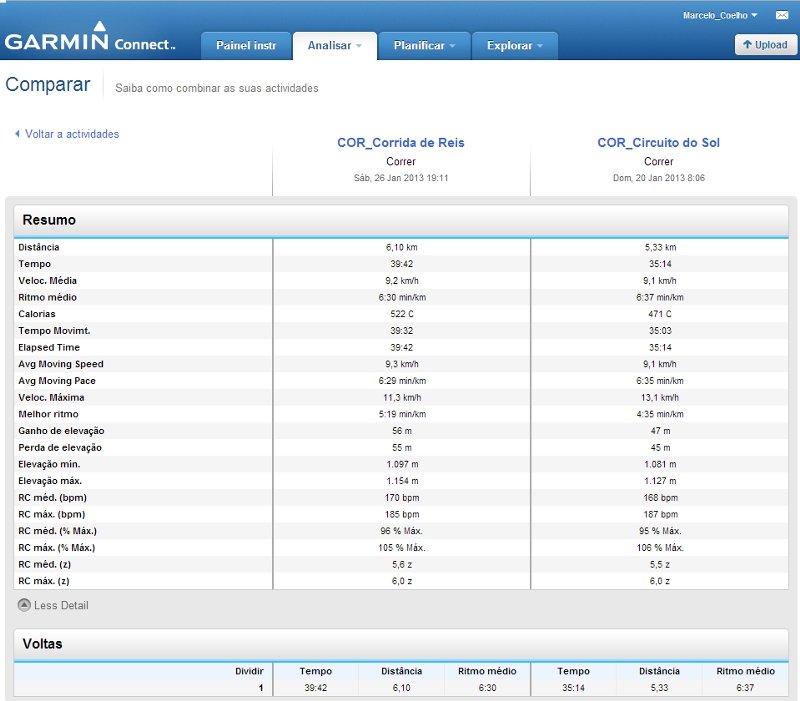
Task: Select the Distância row in Resumo
Action: click(39, 247)
